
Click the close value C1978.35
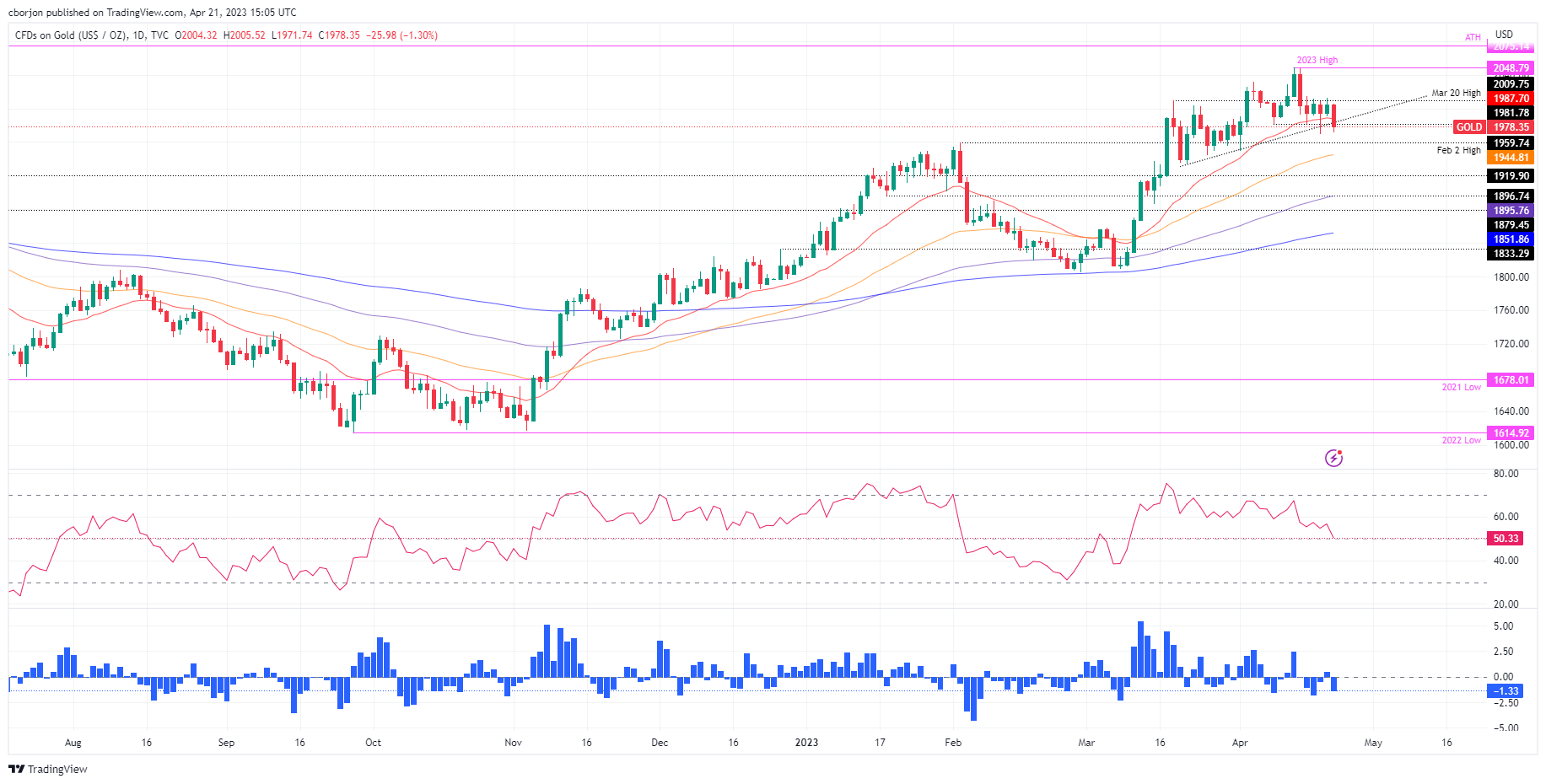coord(339,35)
